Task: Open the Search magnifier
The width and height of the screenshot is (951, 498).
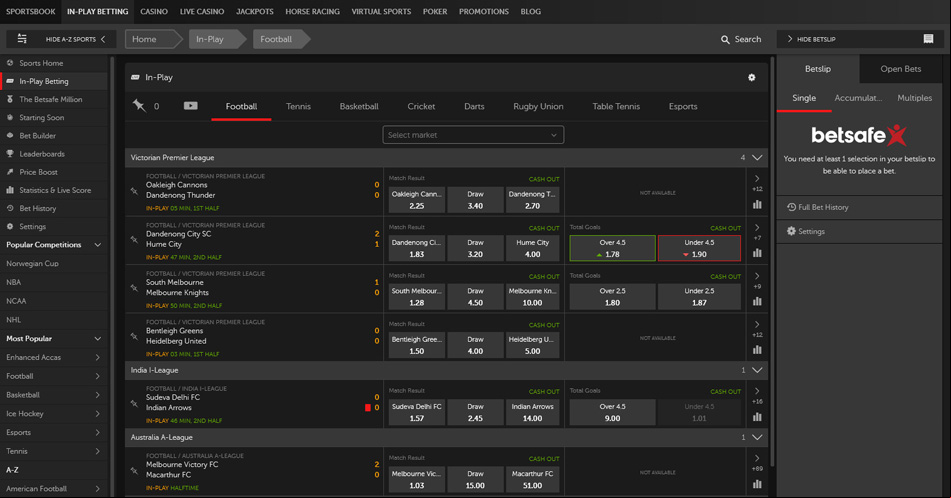Action: tap(725, 39)
